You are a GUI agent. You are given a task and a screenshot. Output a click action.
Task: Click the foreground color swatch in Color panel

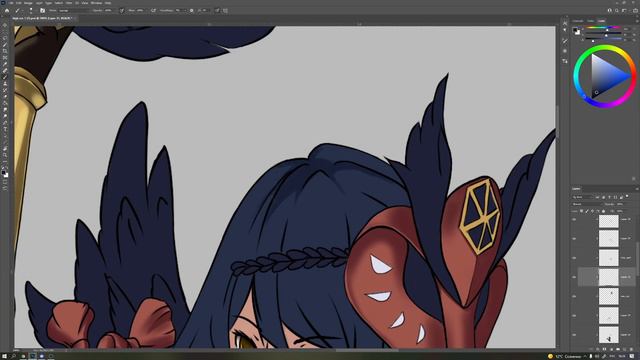[x=575, y=29]
